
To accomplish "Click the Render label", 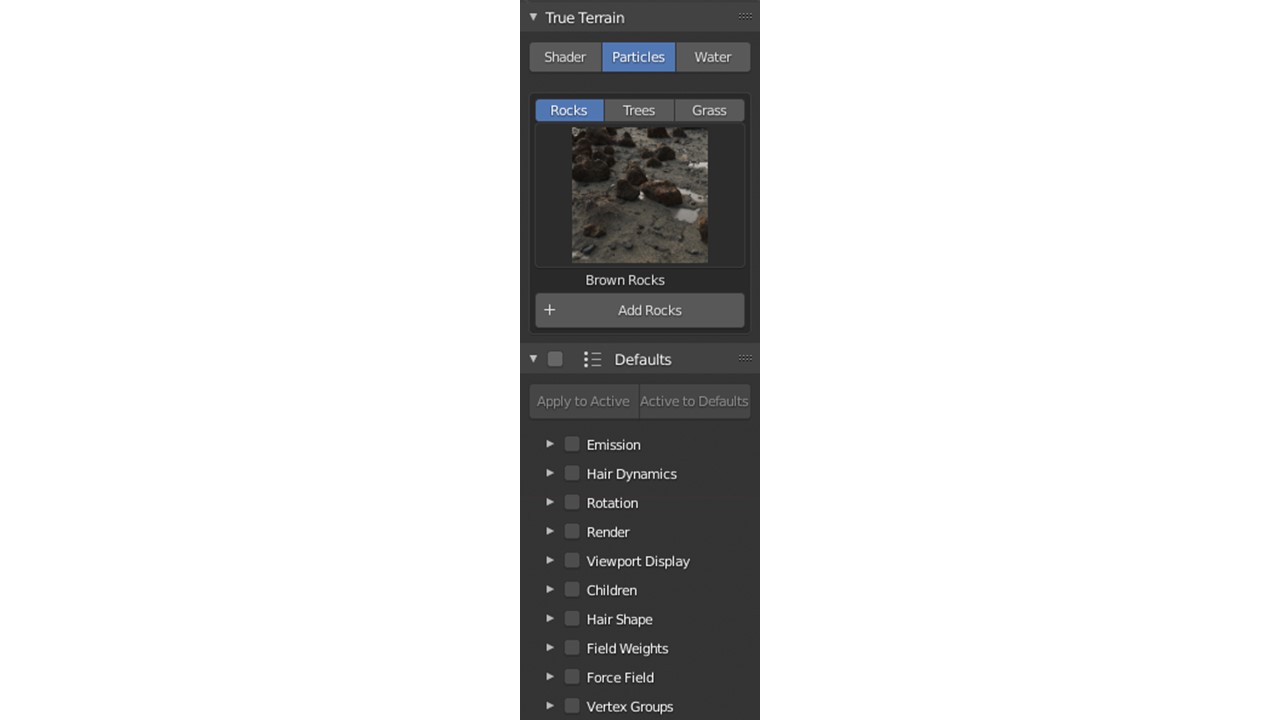I will (x=608, y=532).
